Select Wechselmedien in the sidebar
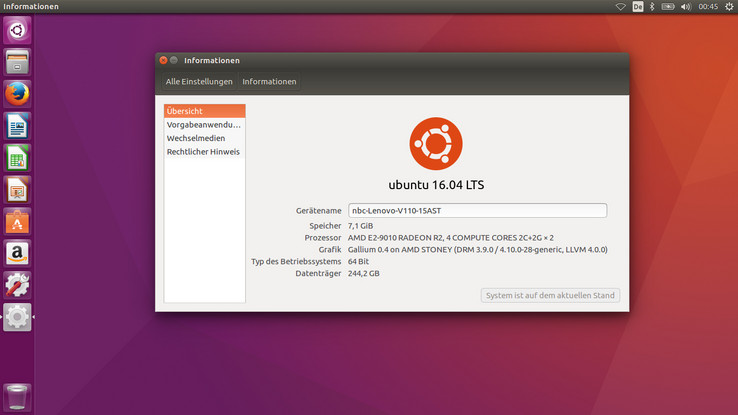 205,138
